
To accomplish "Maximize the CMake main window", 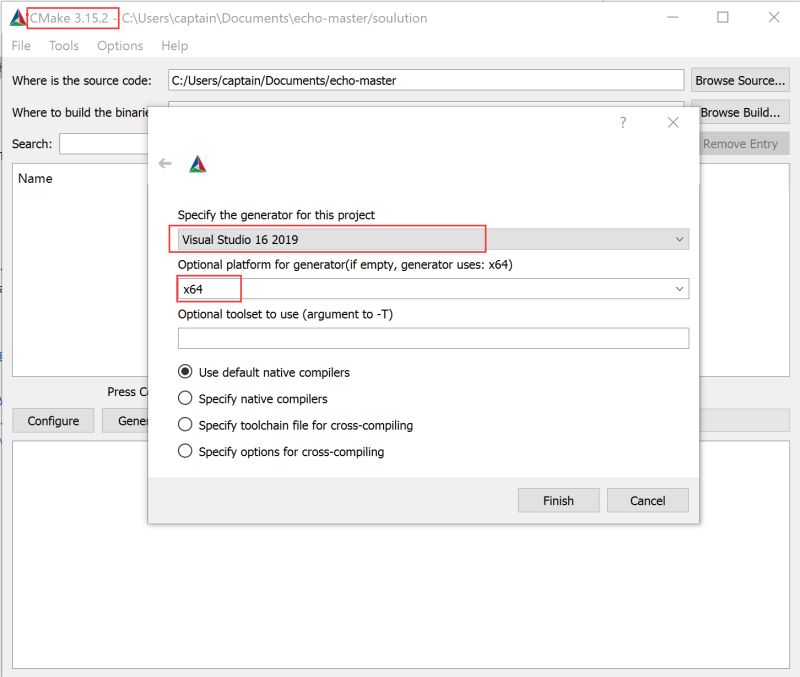I will click(x=722, y=17).
